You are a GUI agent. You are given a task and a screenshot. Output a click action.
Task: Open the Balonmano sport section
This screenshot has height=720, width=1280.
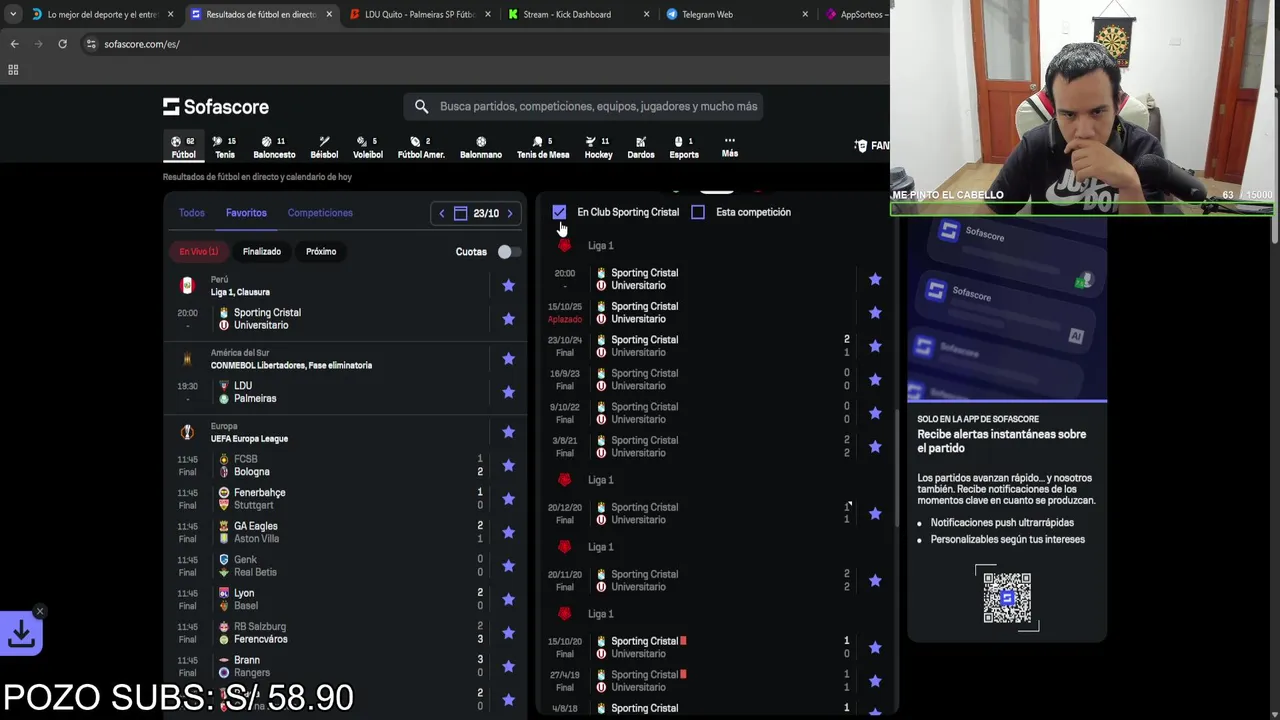(481, 147)
